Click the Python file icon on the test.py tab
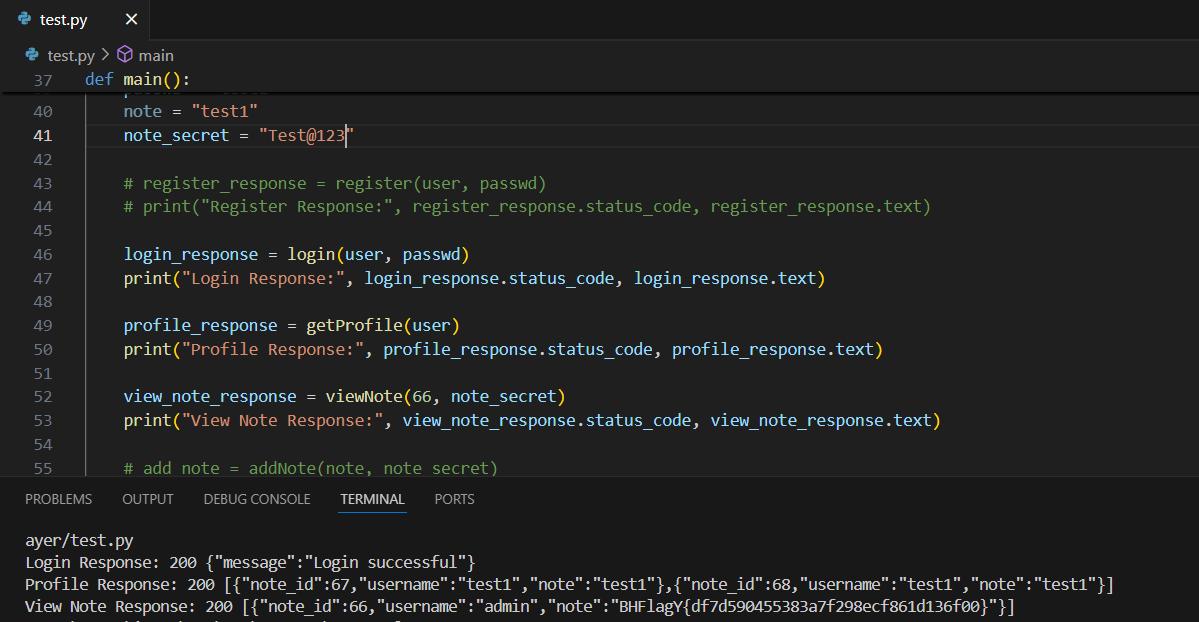This screenshot has width=1199, height=622. pos(24,19)
